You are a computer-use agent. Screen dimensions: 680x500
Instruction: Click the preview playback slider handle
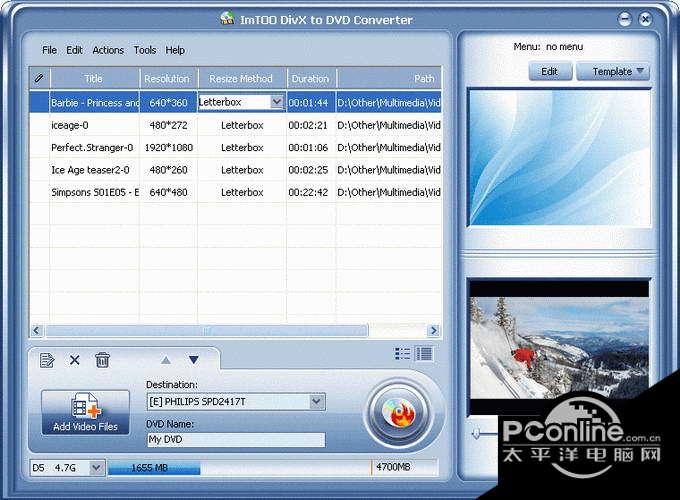pos(476,432)
